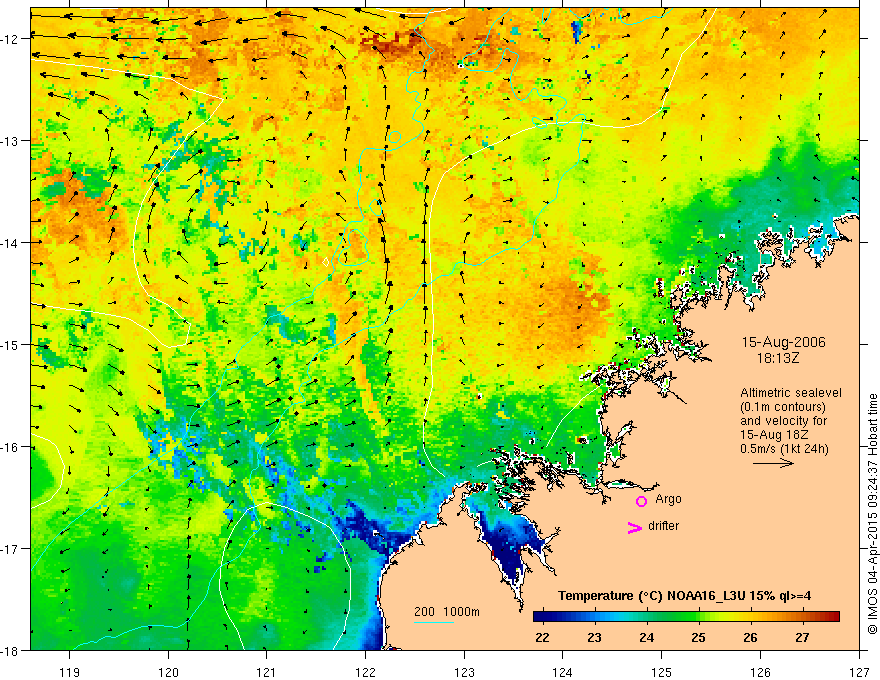Click latitude axis label -16
The height and width of the screenshot is (680, 880).
click(10, 447)
